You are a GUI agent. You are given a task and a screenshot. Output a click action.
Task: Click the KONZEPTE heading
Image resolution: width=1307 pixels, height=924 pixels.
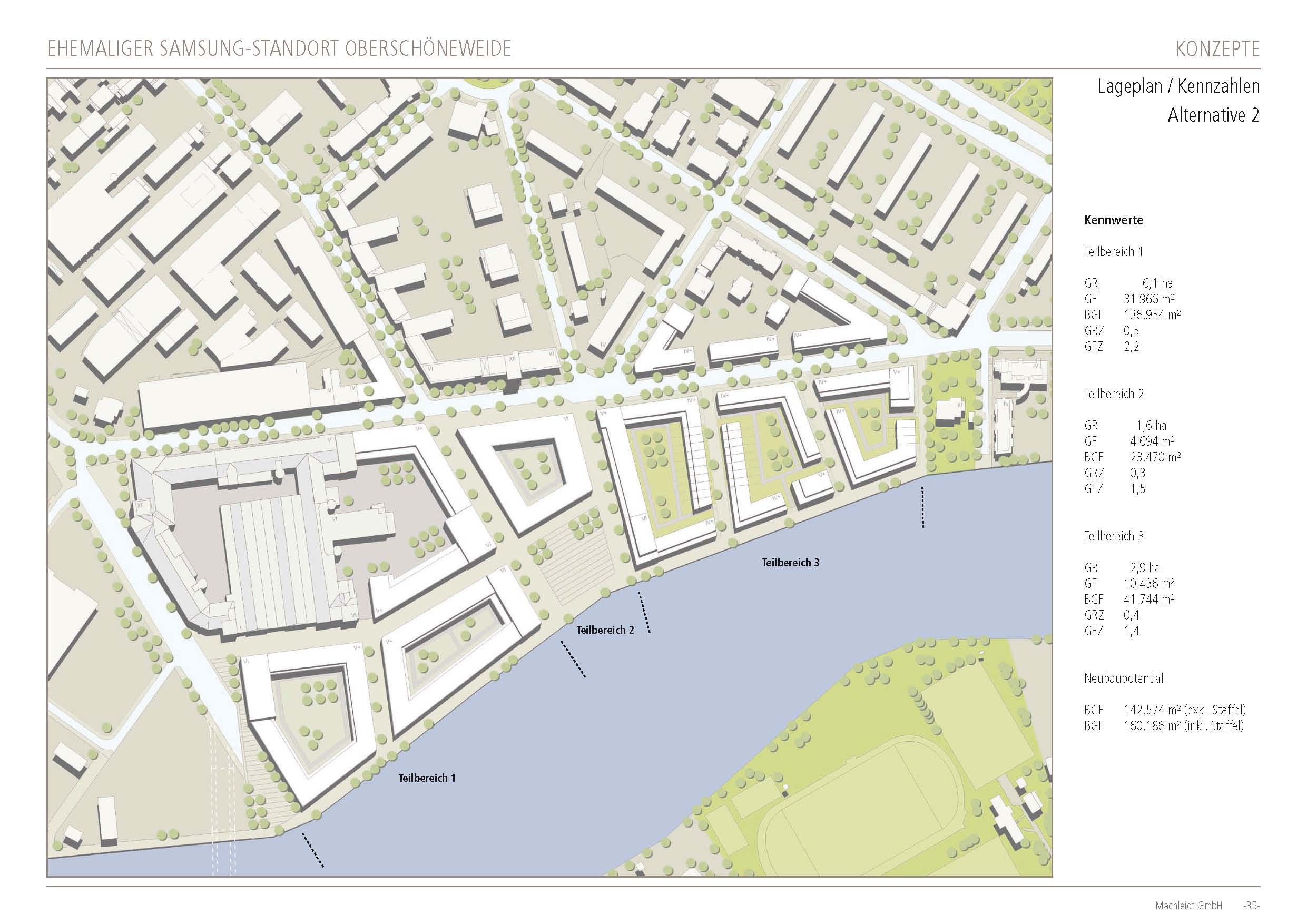click(1217, 50)
